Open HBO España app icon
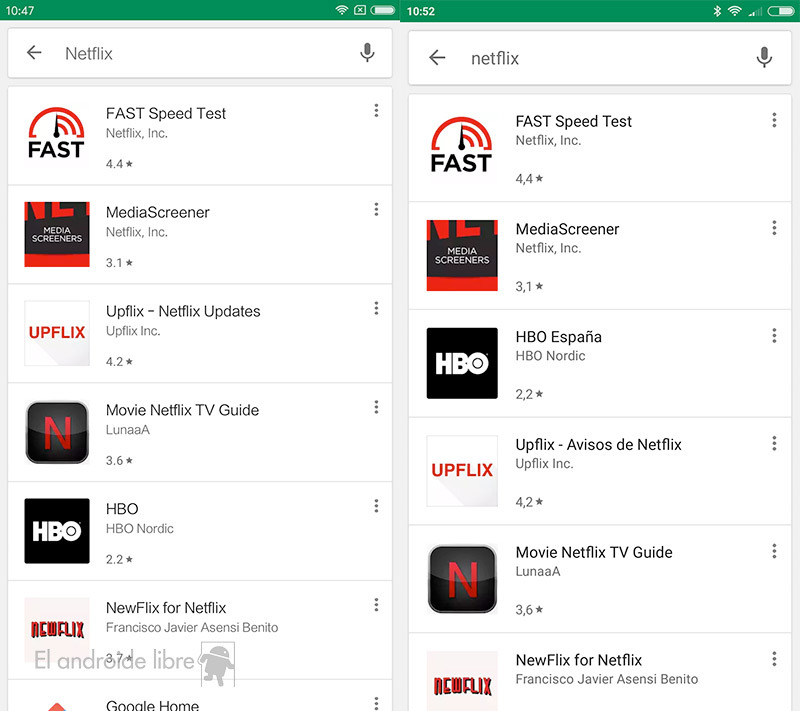This screenshot has width=800, height=711. (x=461, y=363)
